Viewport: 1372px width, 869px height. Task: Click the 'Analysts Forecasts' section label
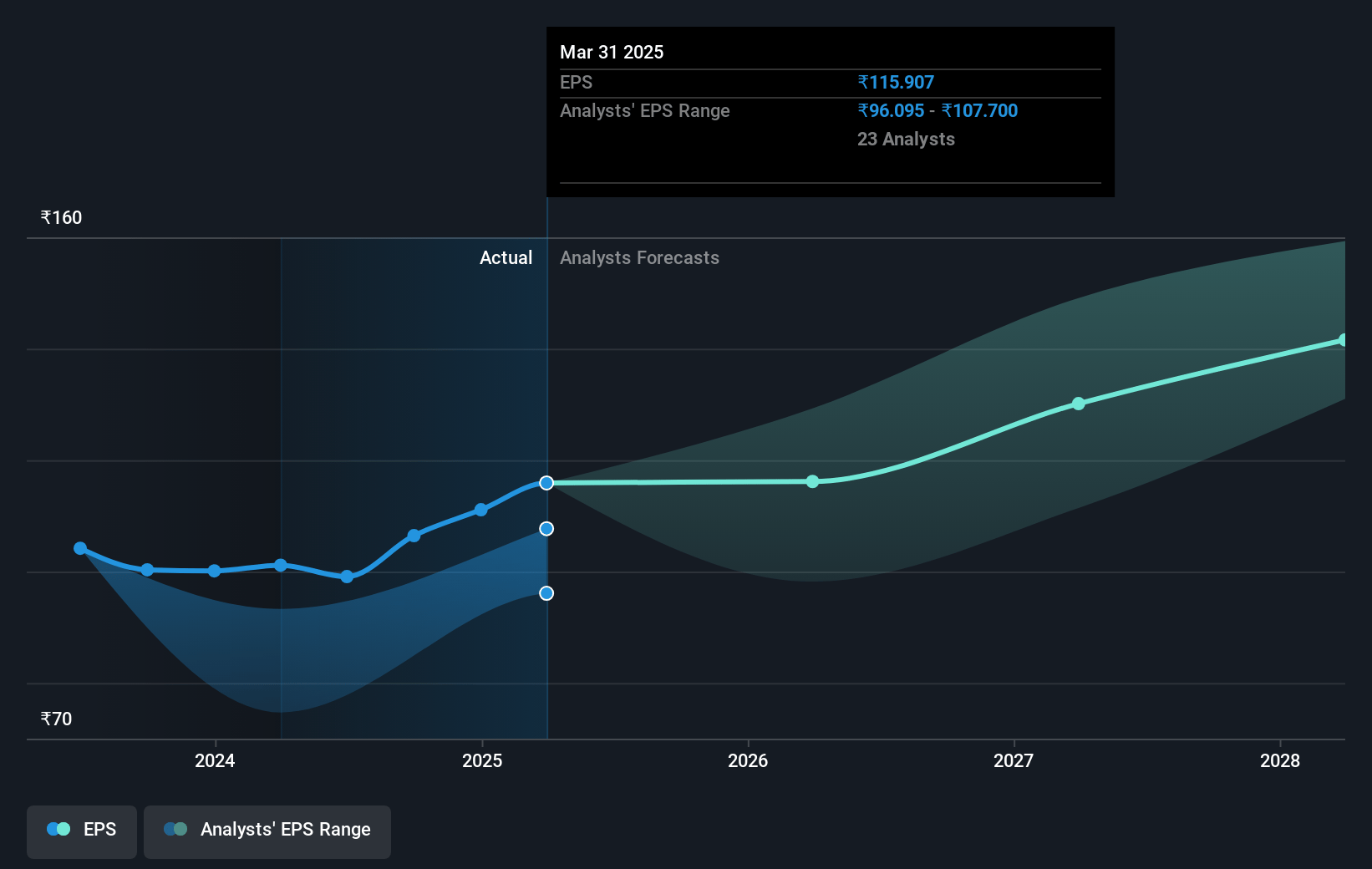(639, 257)
